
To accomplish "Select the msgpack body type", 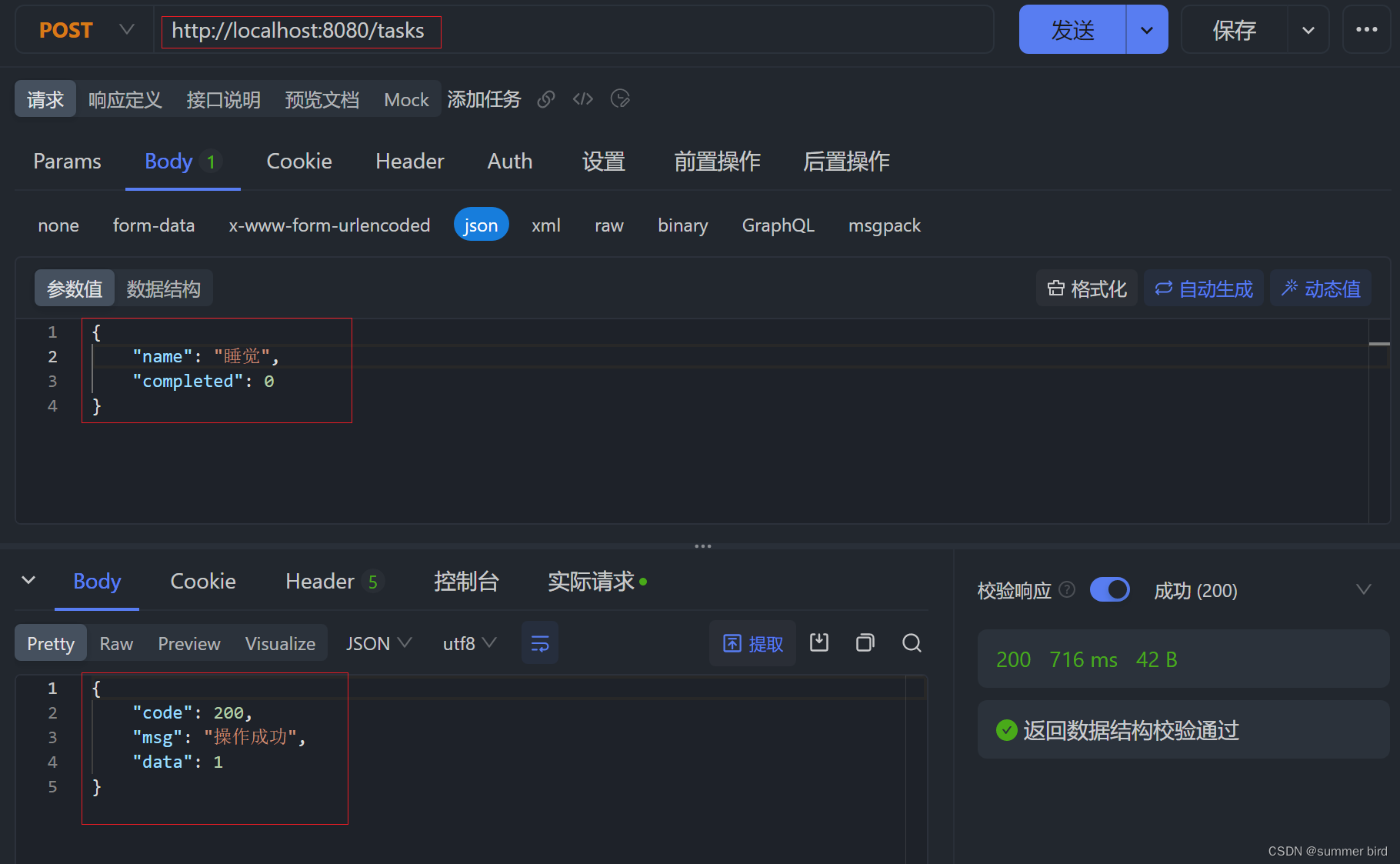I will (885, 225).
